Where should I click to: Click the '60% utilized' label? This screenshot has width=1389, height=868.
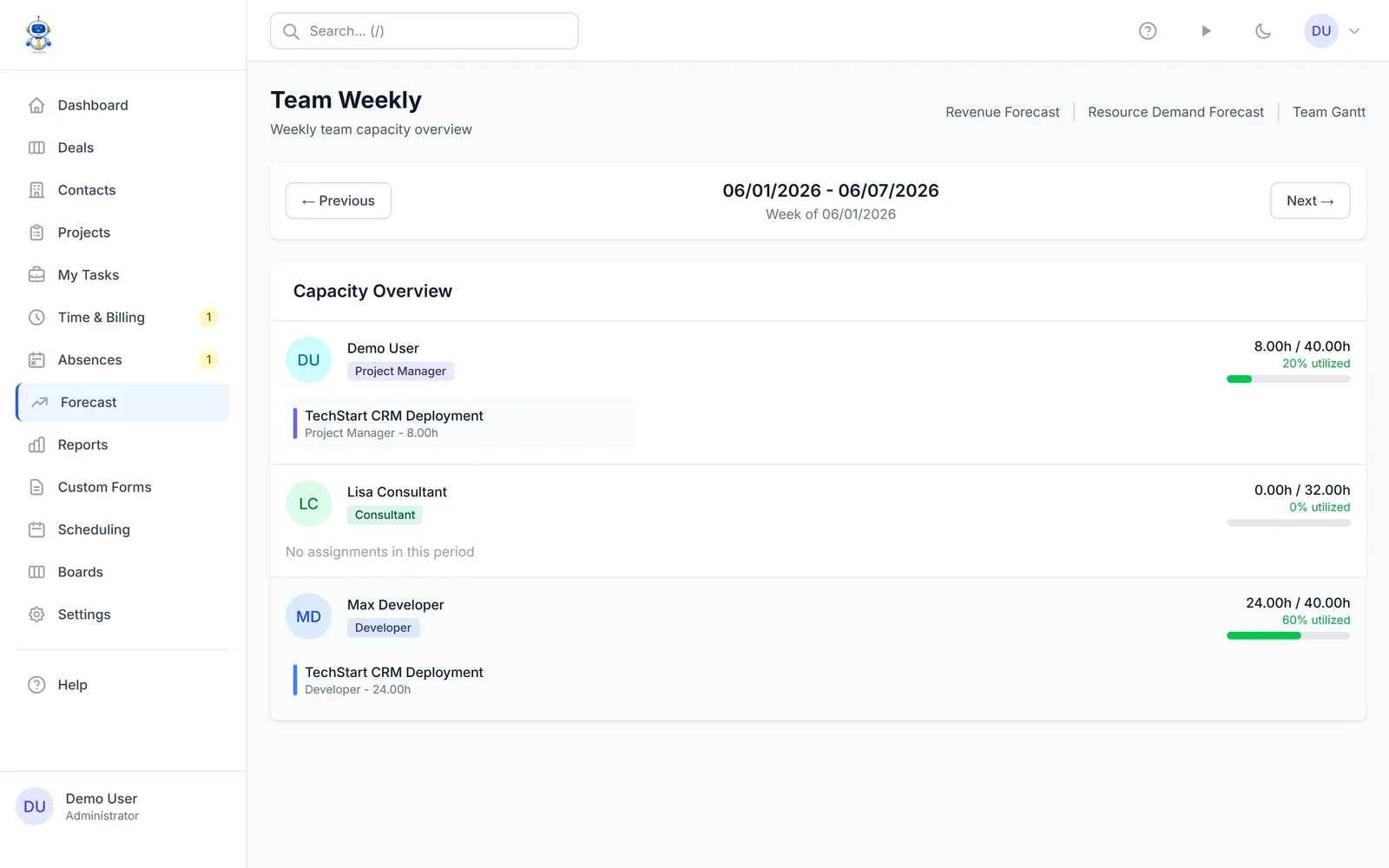tap(1316, 621)
